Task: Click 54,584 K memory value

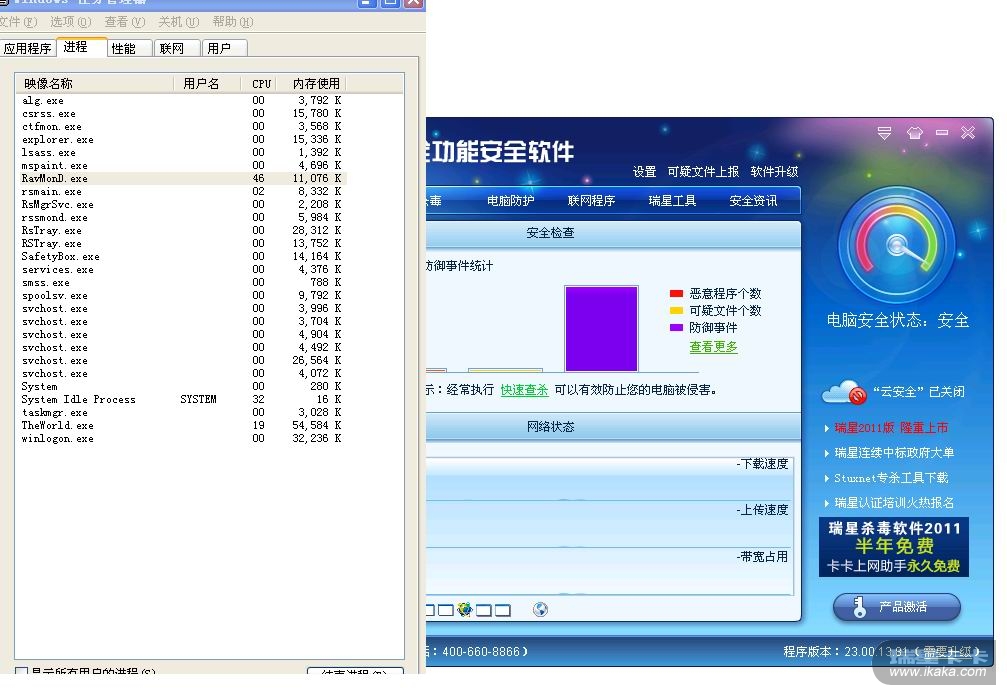Action: [317, 426]
